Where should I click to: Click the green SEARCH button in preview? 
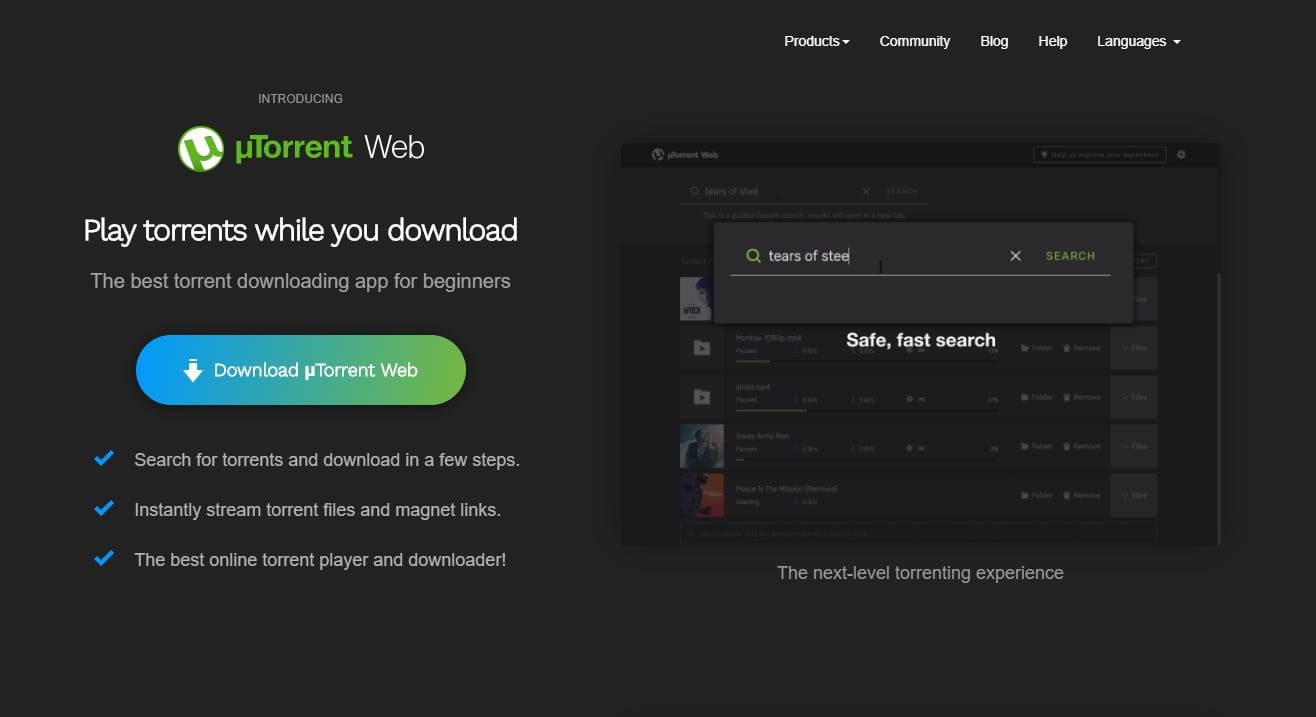pos(1070,256)
